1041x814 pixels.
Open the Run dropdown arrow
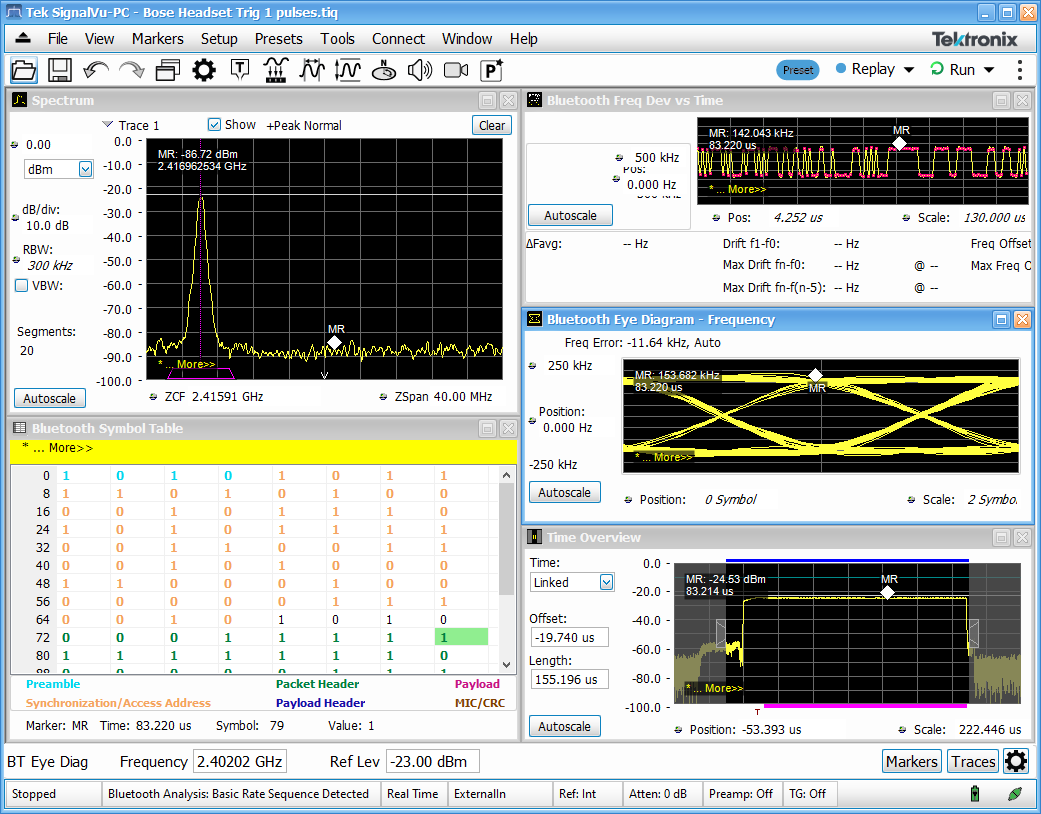(x=989, y=70)
